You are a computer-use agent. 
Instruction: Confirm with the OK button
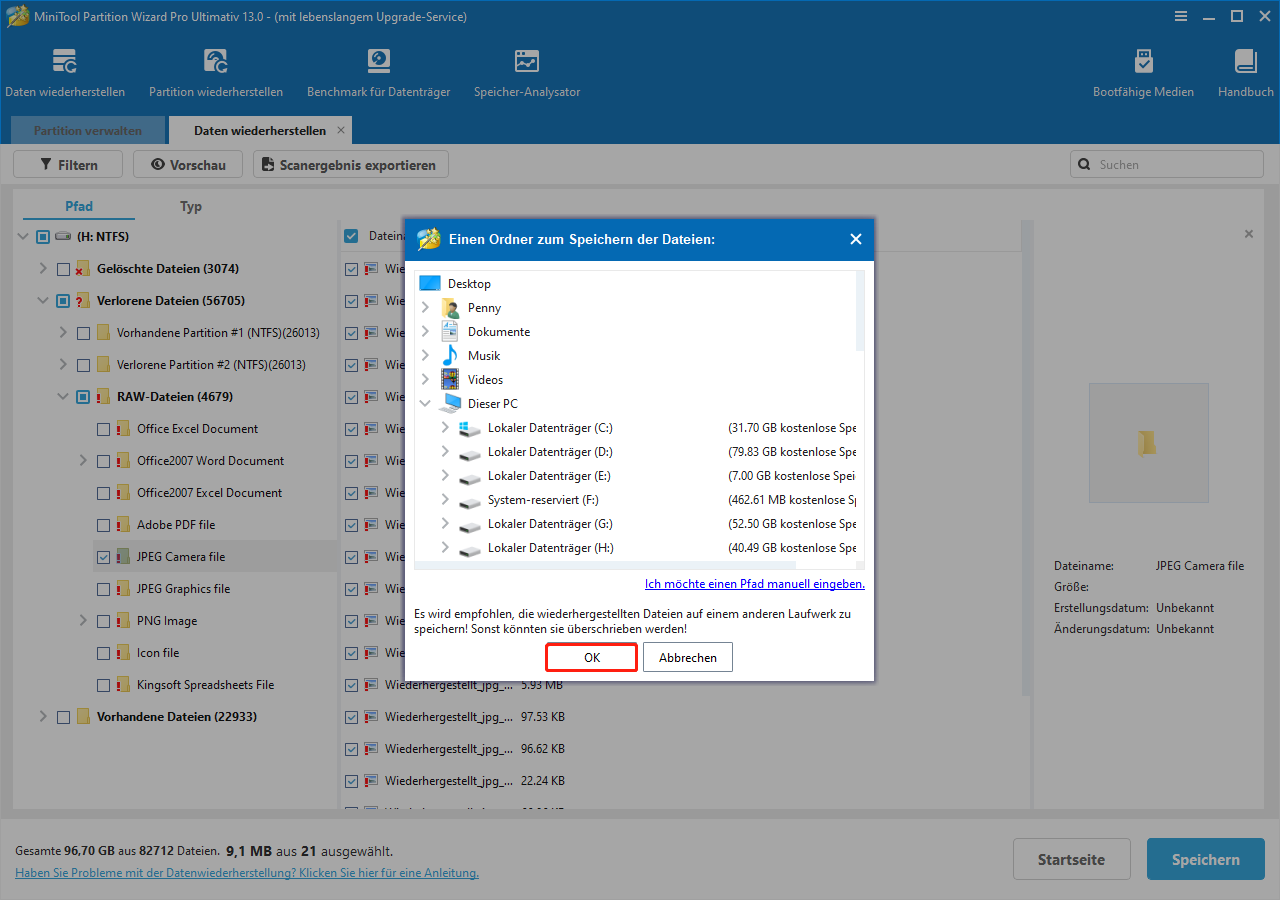click(x=591, y=657)
